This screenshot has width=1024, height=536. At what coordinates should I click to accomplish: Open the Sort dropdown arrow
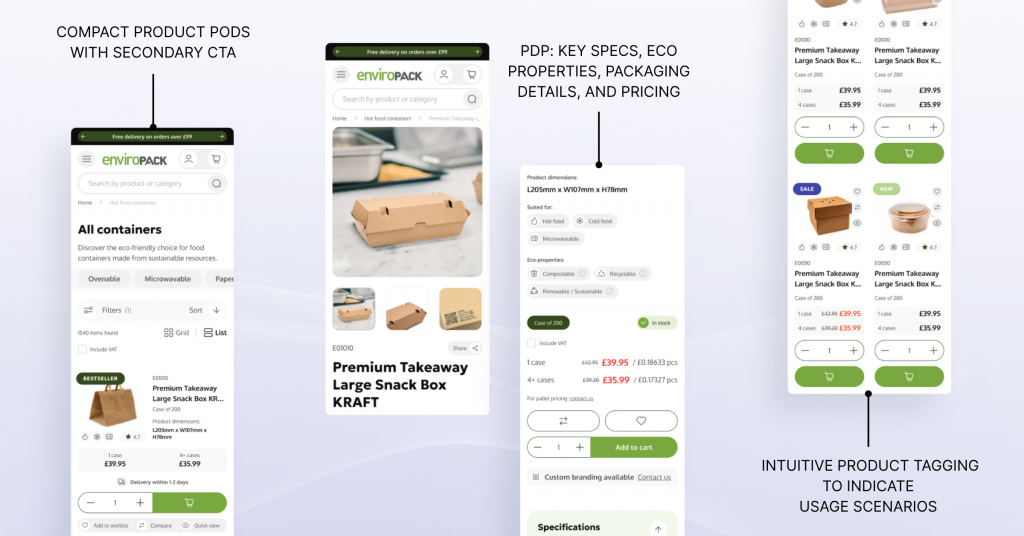(x=216, y=310)
